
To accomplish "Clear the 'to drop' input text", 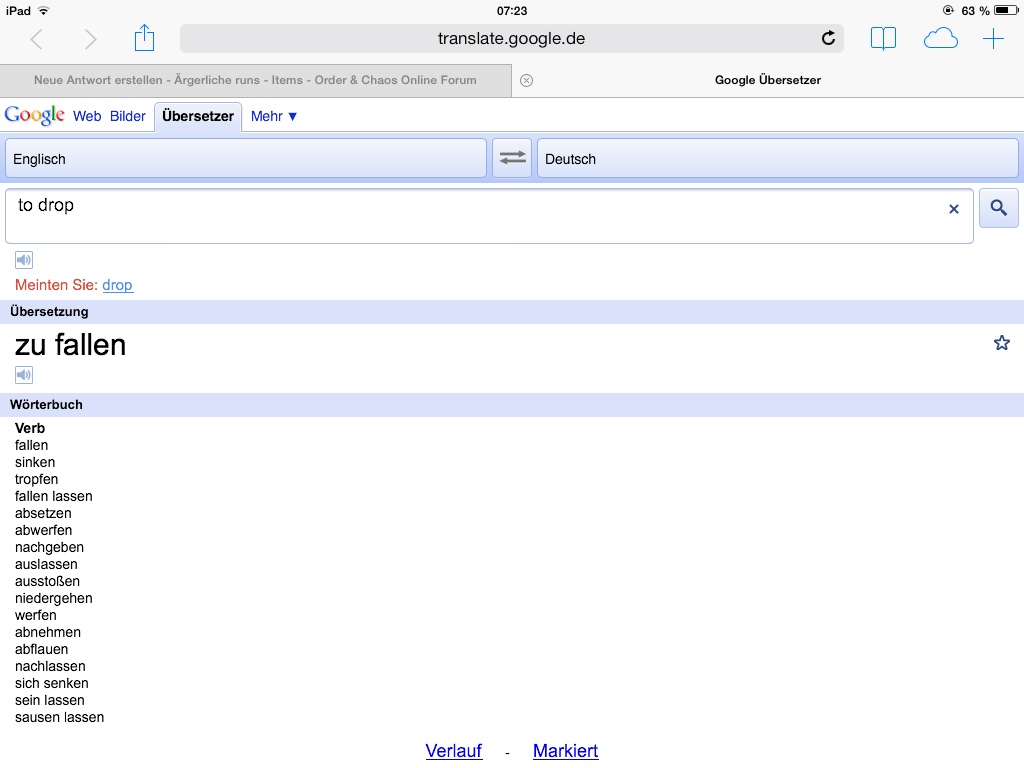I will pos(953,209).
